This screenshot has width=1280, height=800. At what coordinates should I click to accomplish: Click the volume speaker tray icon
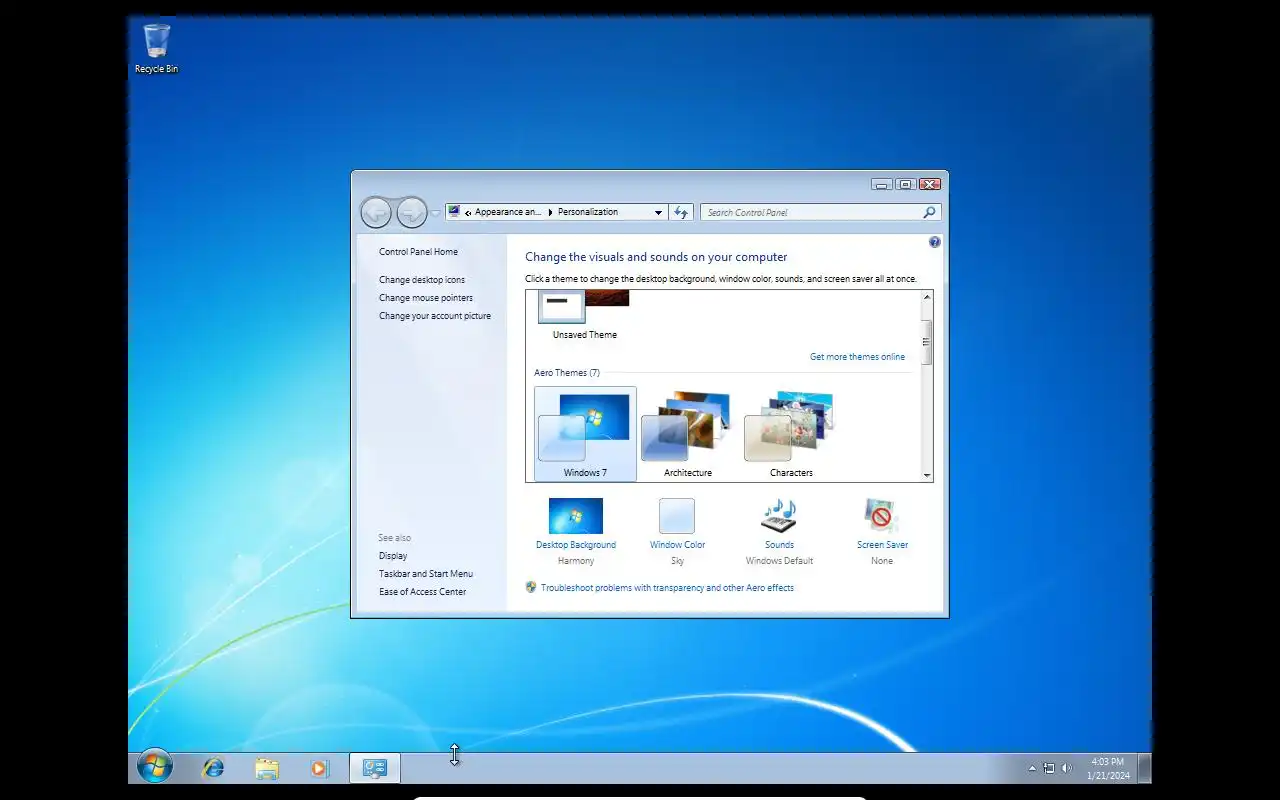(1067, 768)
